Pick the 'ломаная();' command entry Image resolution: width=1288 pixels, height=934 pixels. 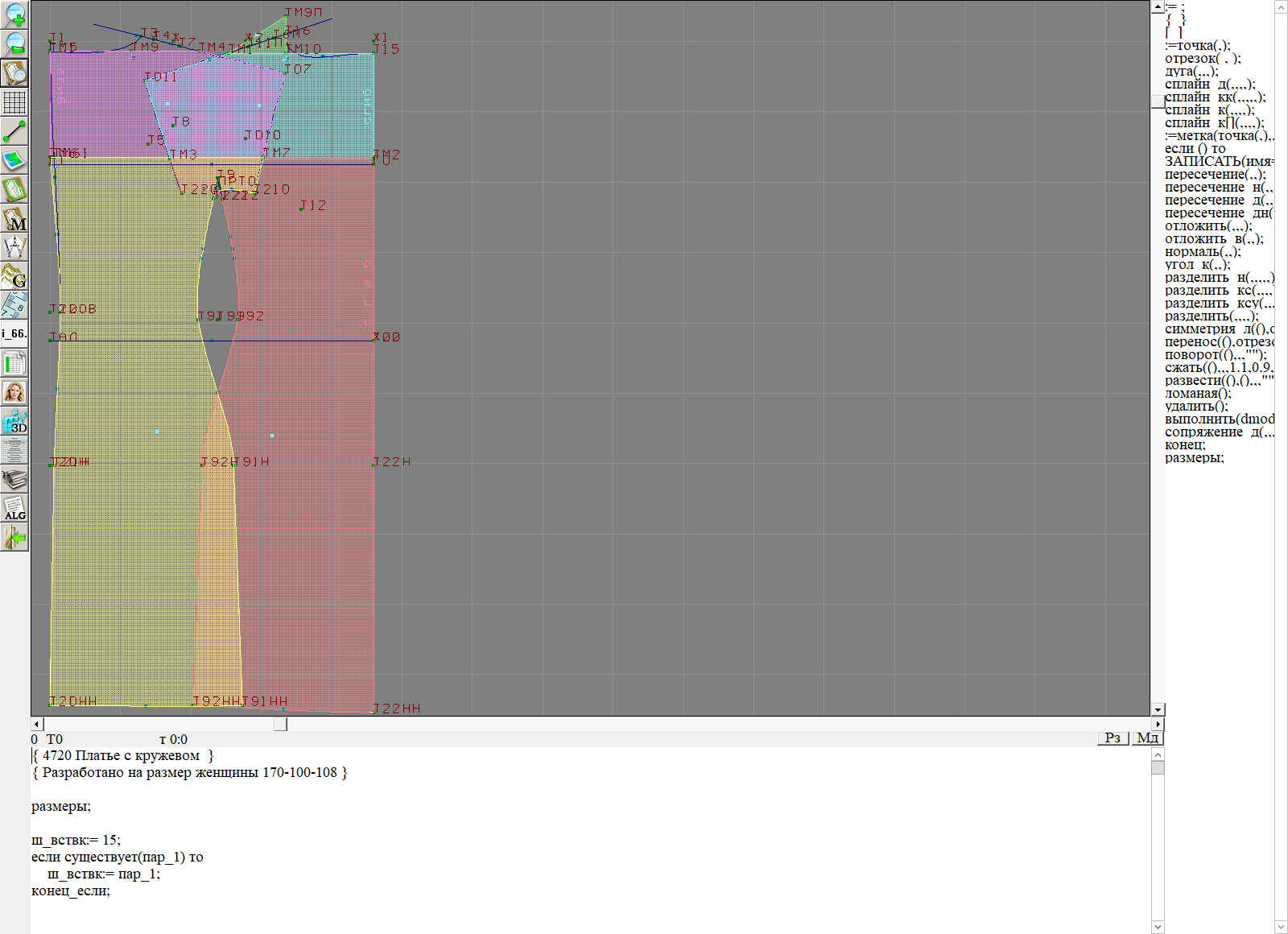click(x=1198, y=393)
